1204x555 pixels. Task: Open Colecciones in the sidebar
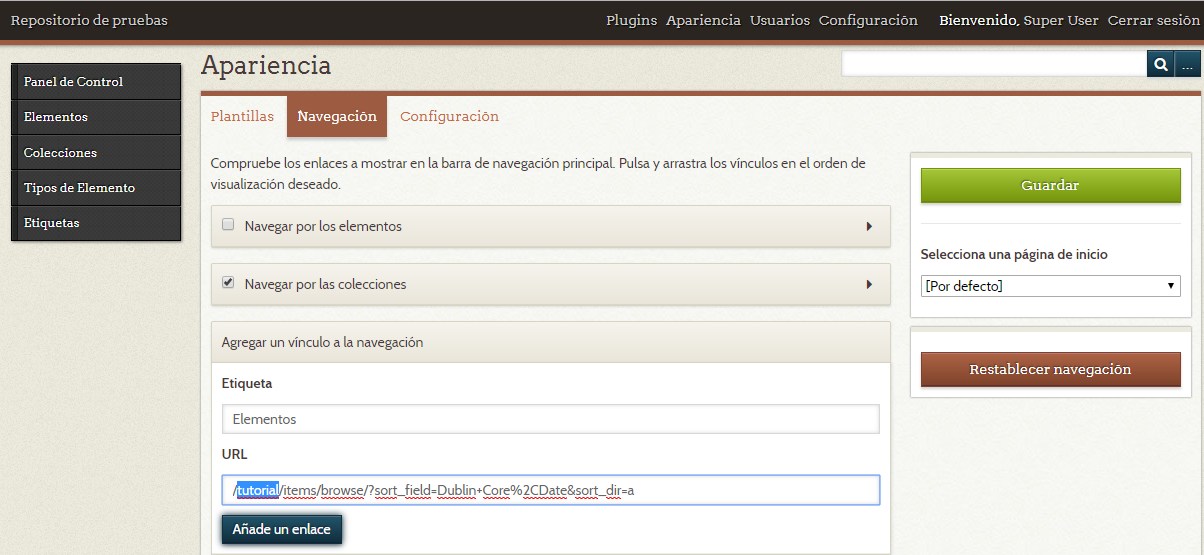(x=60, y=153)
